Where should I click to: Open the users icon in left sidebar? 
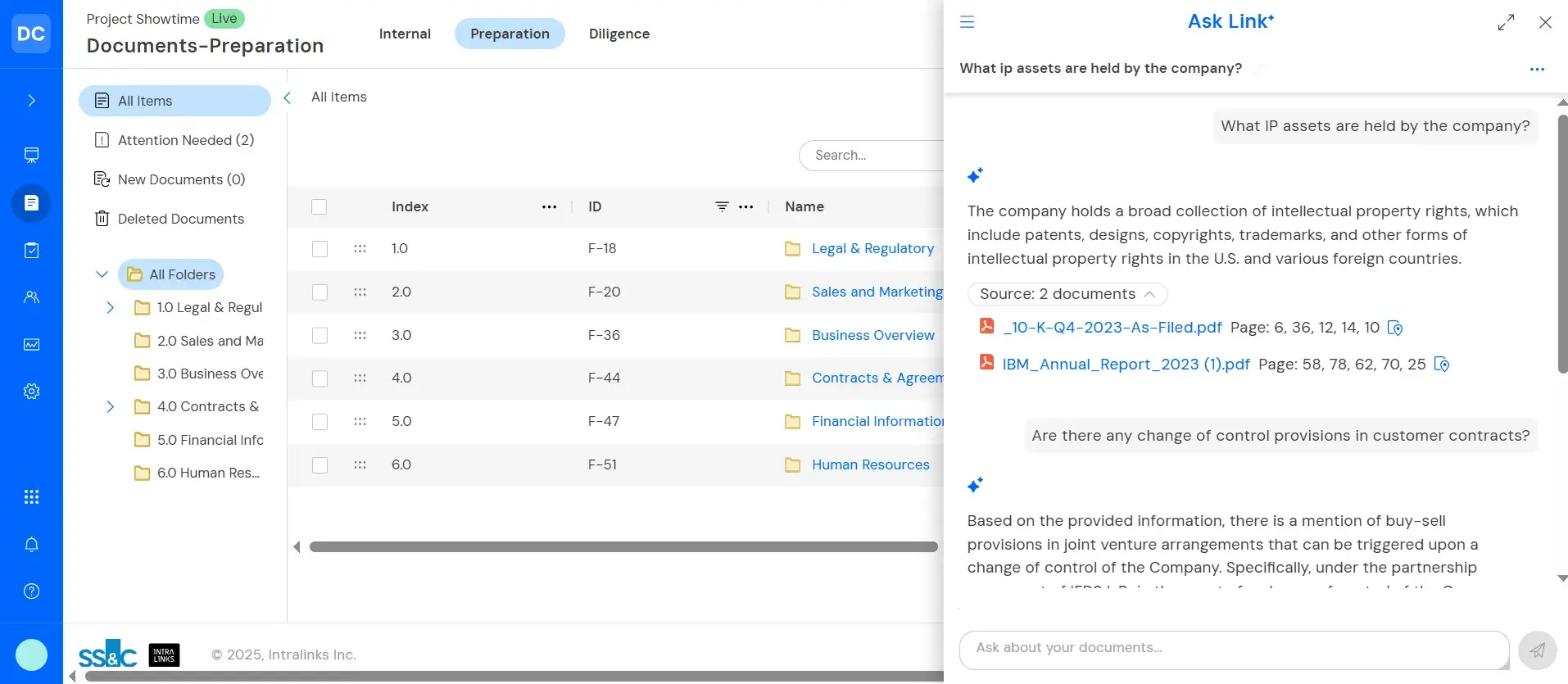[x=31, y=297]
